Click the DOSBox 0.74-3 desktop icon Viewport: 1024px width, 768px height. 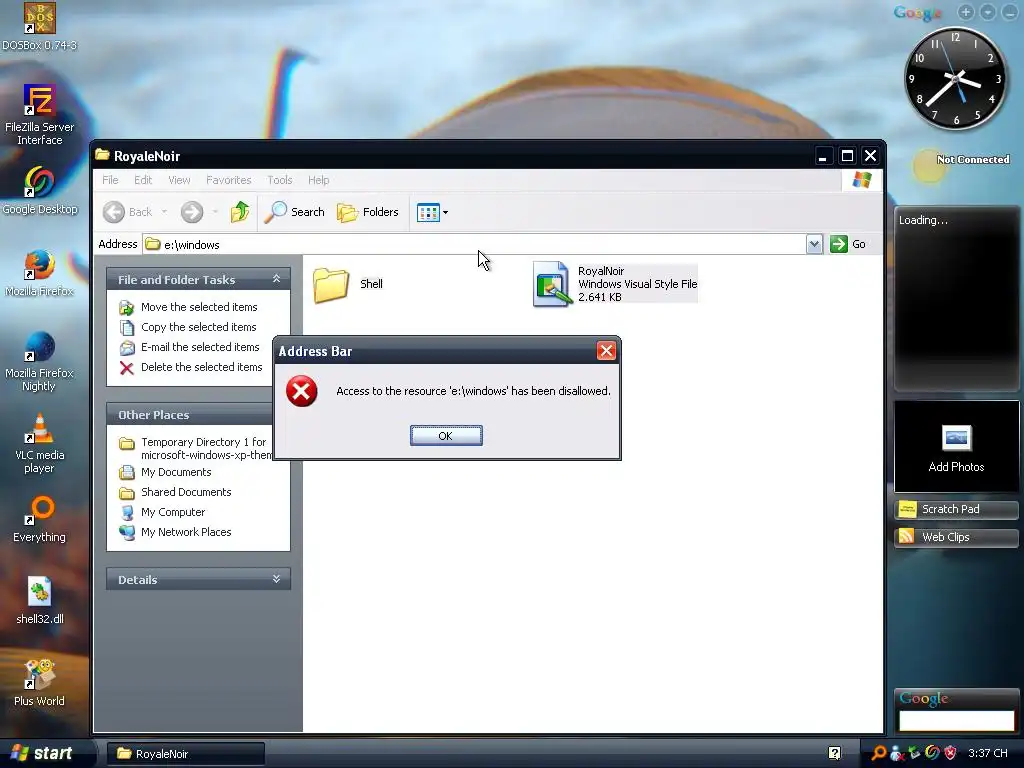(x=39, y=26)
